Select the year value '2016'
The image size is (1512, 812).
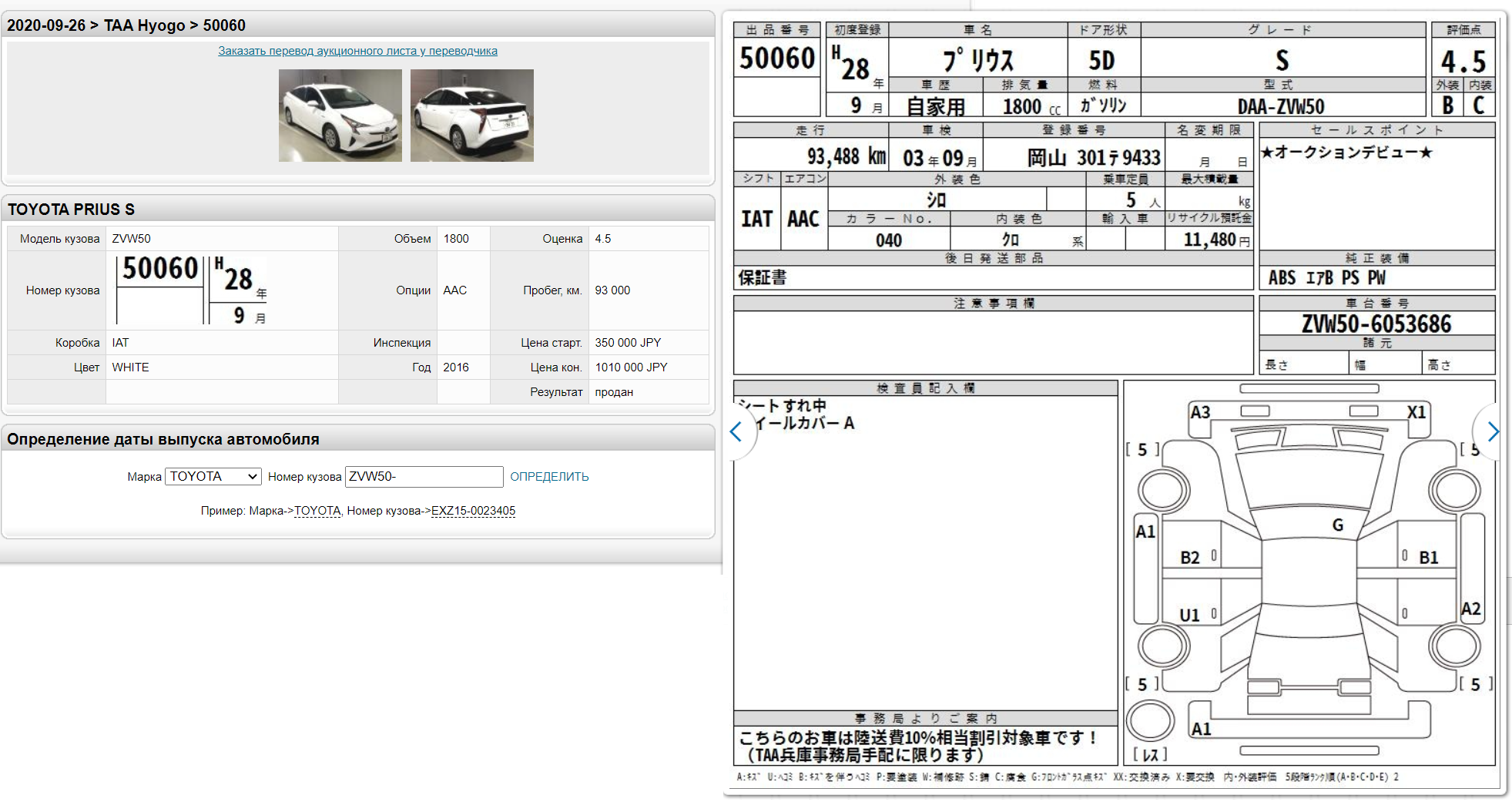456,367
